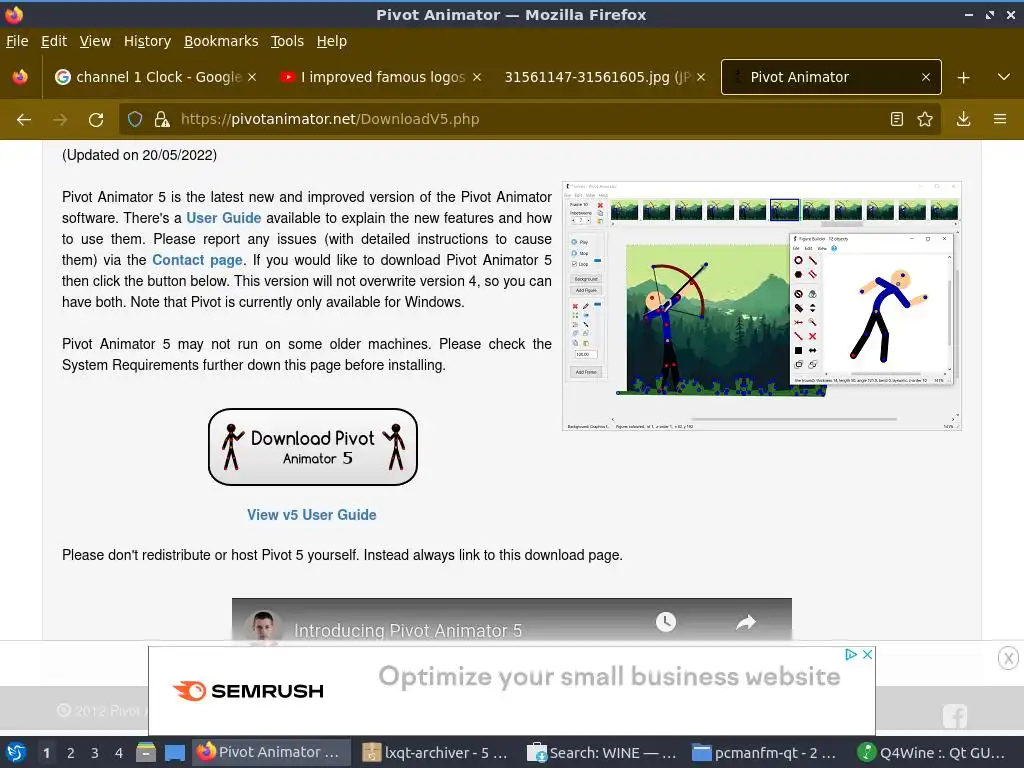
Task: List all tabs dropdown arrow
Action: coord(1004,77)
